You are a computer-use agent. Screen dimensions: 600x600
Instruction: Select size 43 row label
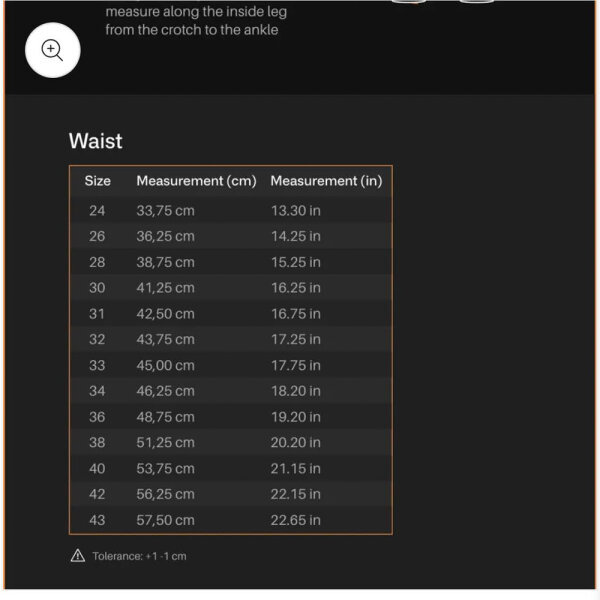tap(97, 520)
